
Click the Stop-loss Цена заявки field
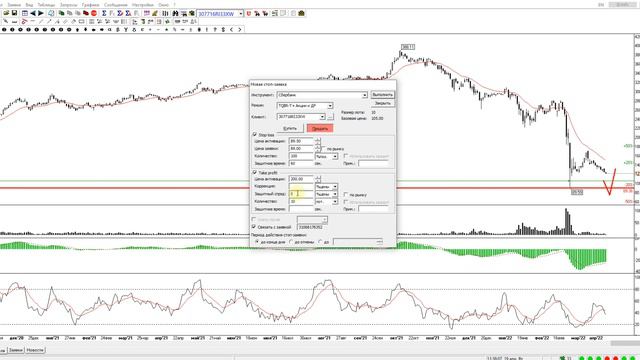tap(301, 149)
